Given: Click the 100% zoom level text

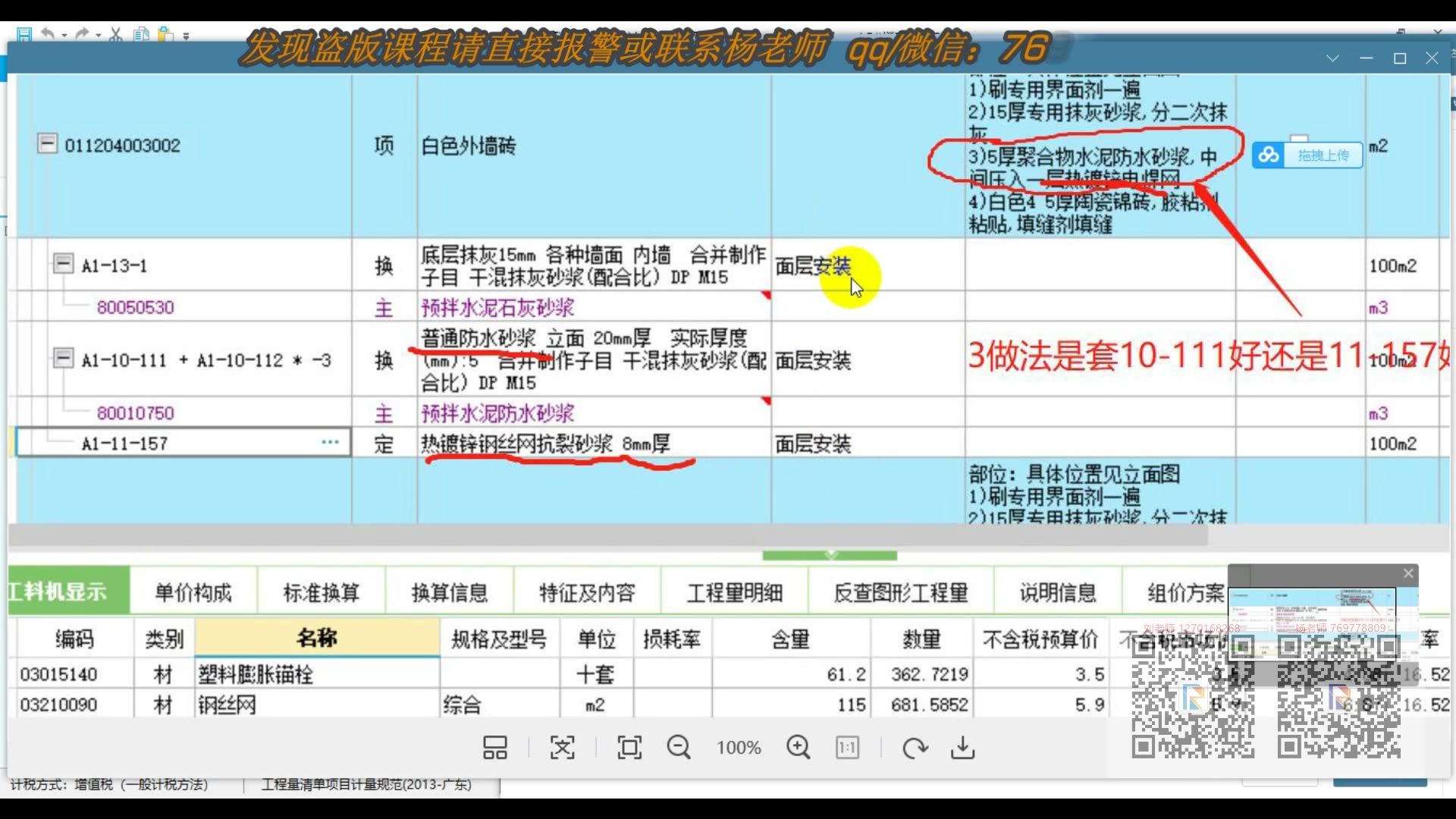Looking at the screenshot, I should coord(739,748).
